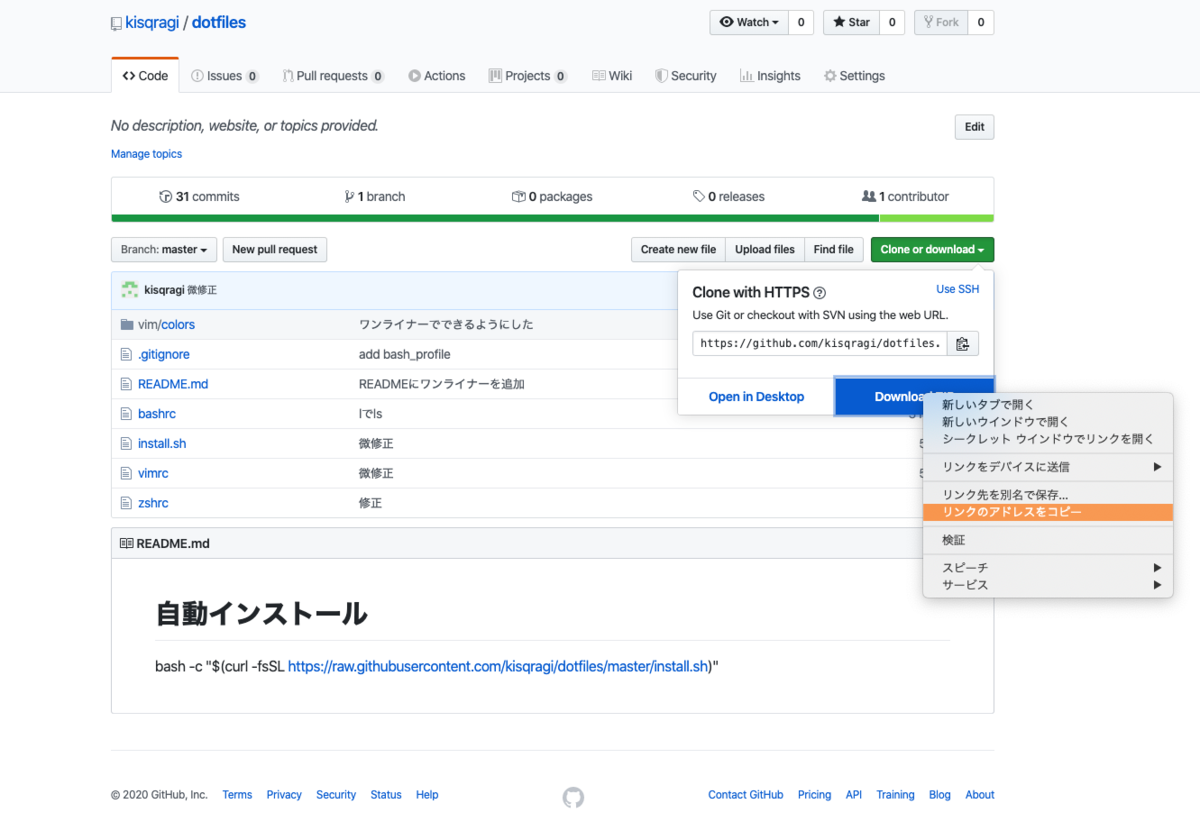Open the Security tab
Screen dimensions: 1200x840
coord(686,76)
